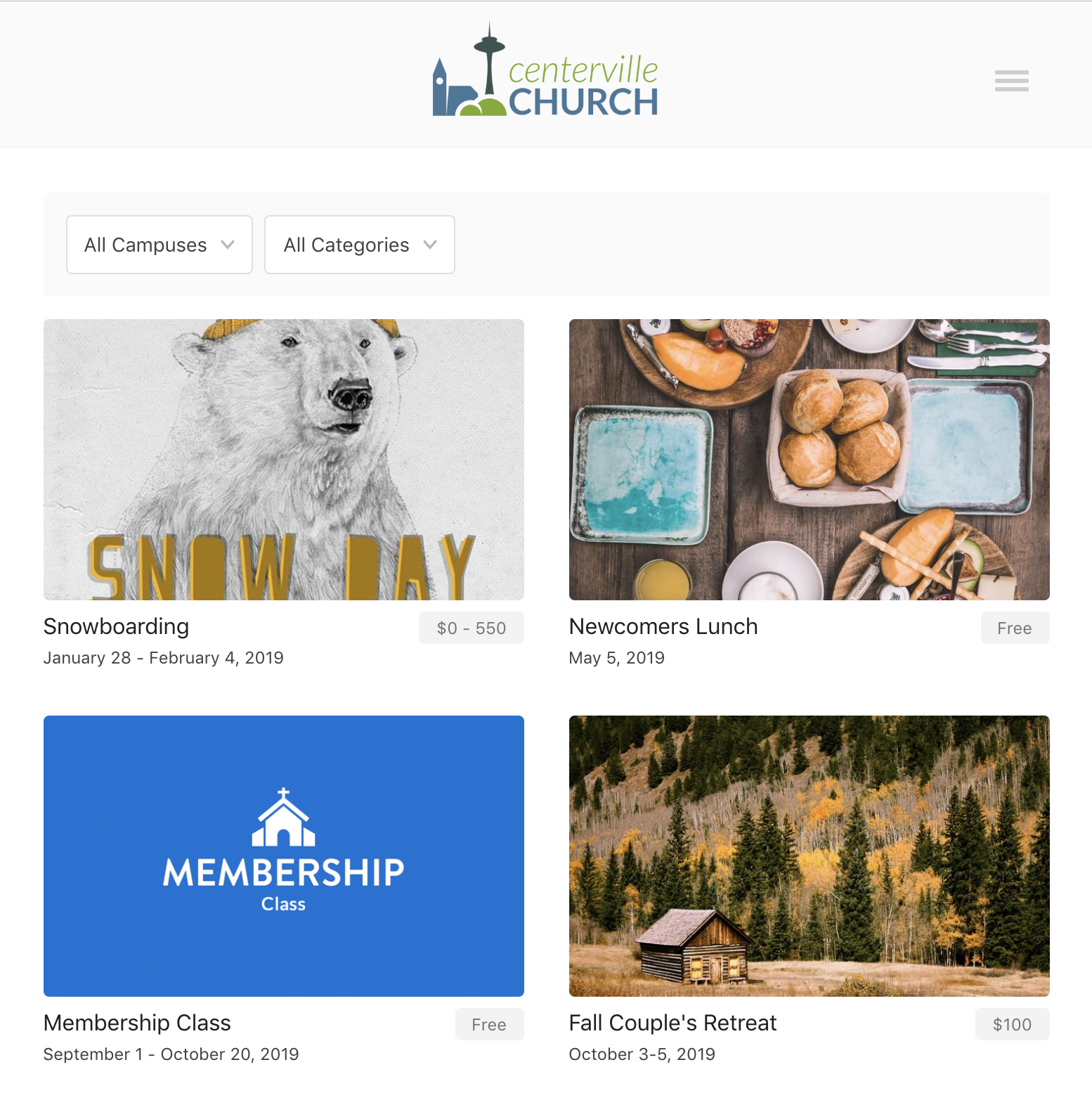Screen dimensions: 1092x1112
Task: Click the Free badge for Membership Class
Action: coord(489,1024)
